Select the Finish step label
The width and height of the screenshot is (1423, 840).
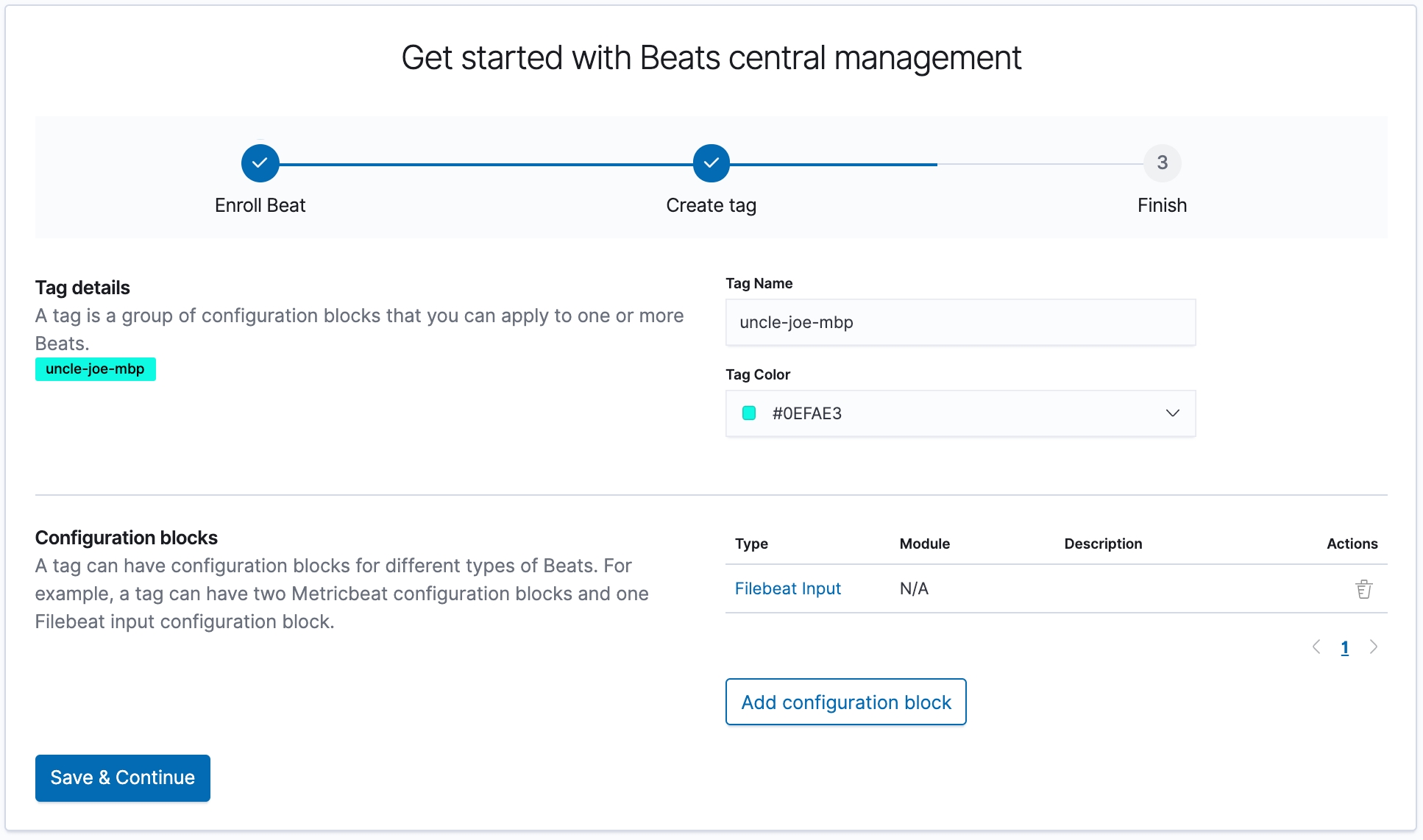click(1162, 205)
